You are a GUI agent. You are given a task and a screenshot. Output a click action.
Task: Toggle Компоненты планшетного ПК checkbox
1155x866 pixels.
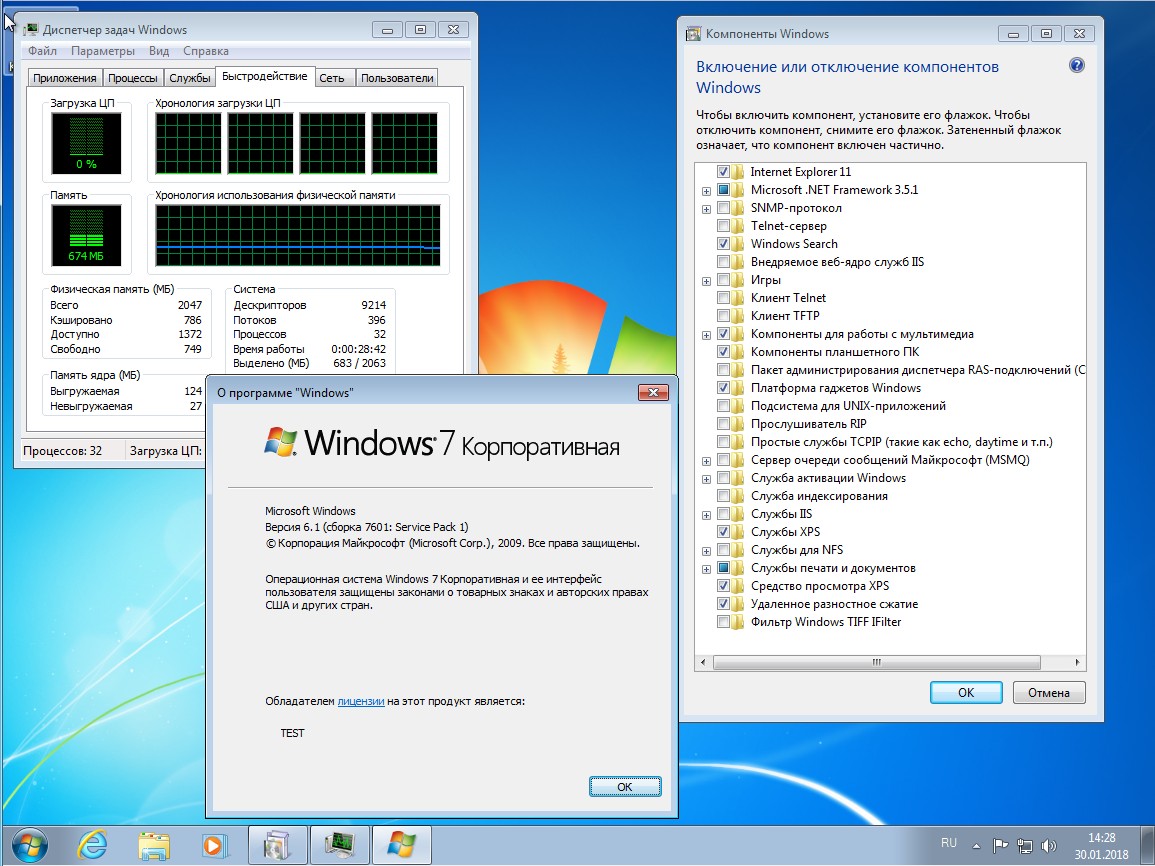click(x=723, y=352)
